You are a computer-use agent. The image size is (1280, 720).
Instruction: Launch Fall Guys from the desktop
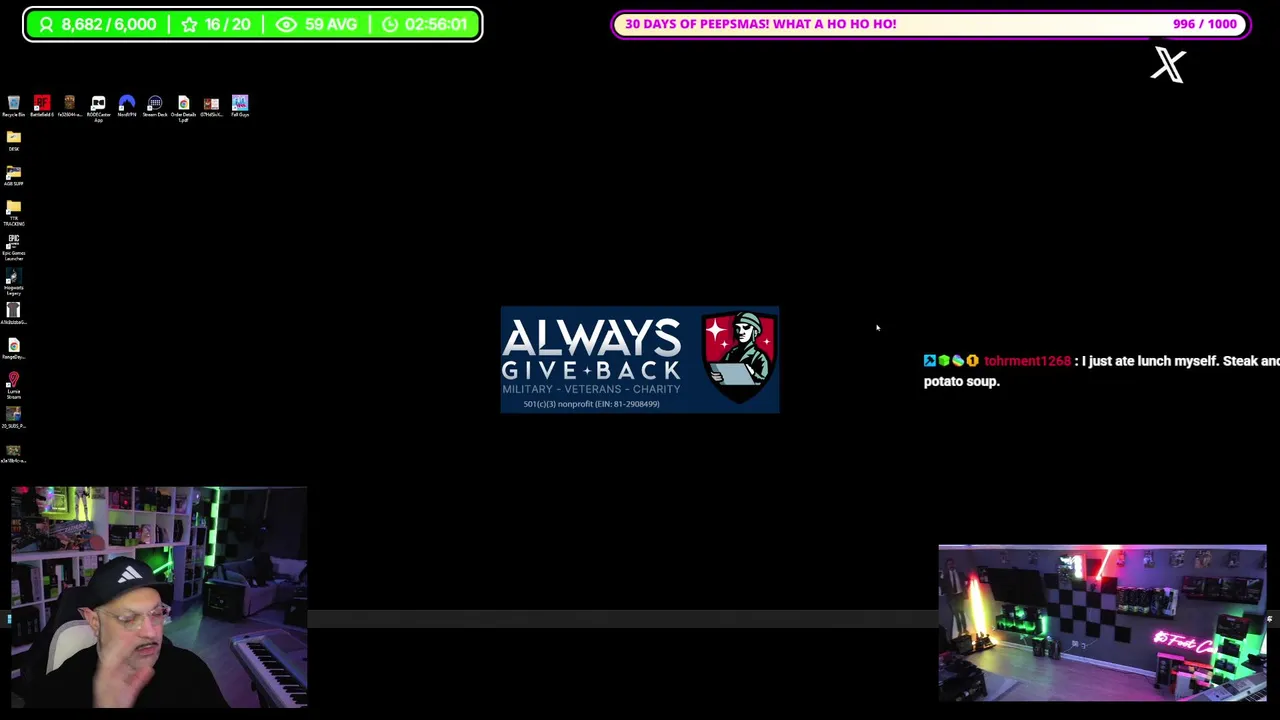pos(240,106)
